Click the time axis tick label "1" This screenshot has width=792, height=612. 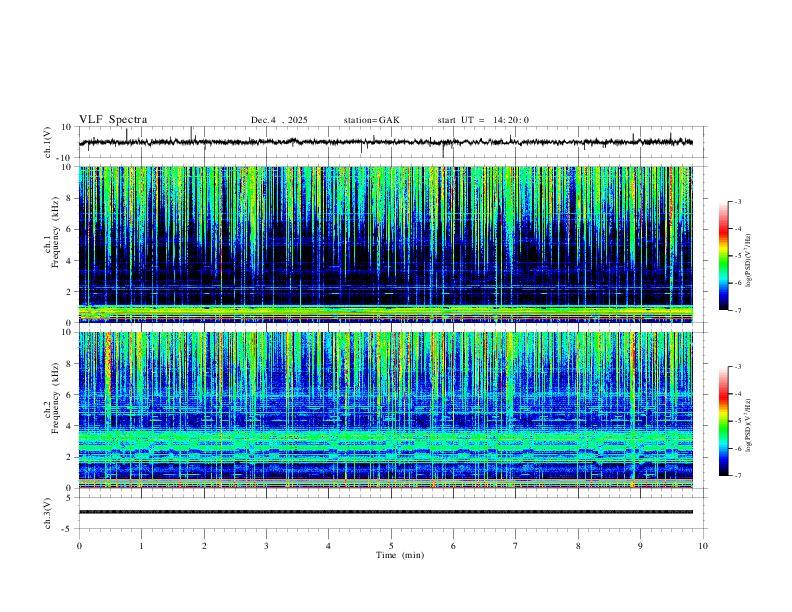pyautogui.click(x=141, y=546)
